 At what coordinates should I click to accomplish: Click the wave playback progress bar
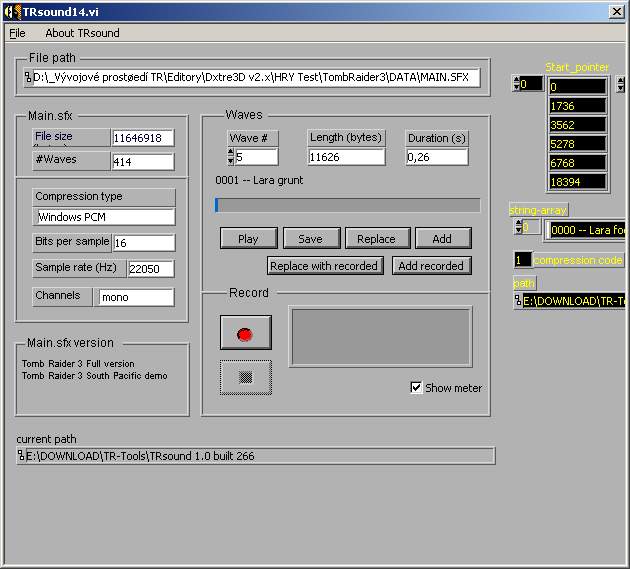348,205
